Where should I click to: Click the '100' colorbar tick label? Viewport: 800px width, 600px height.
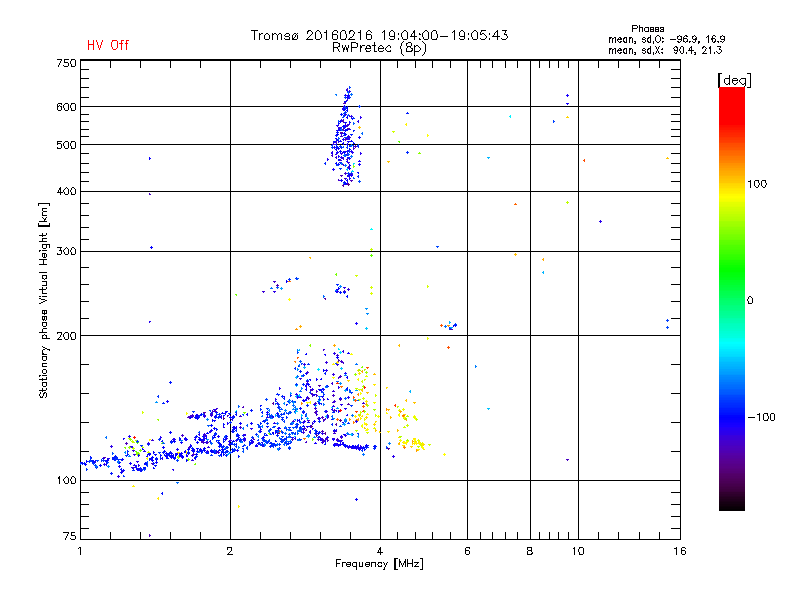(757, 184)
